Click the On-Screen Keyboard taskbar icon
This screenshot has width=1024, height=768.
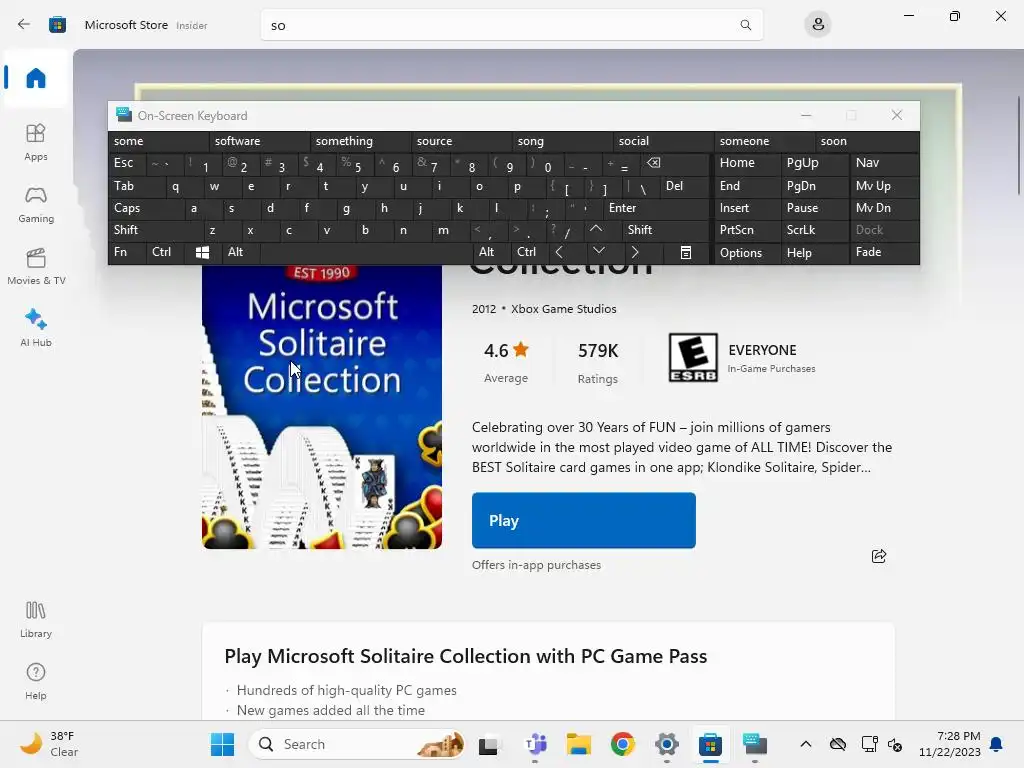(754, 744)
